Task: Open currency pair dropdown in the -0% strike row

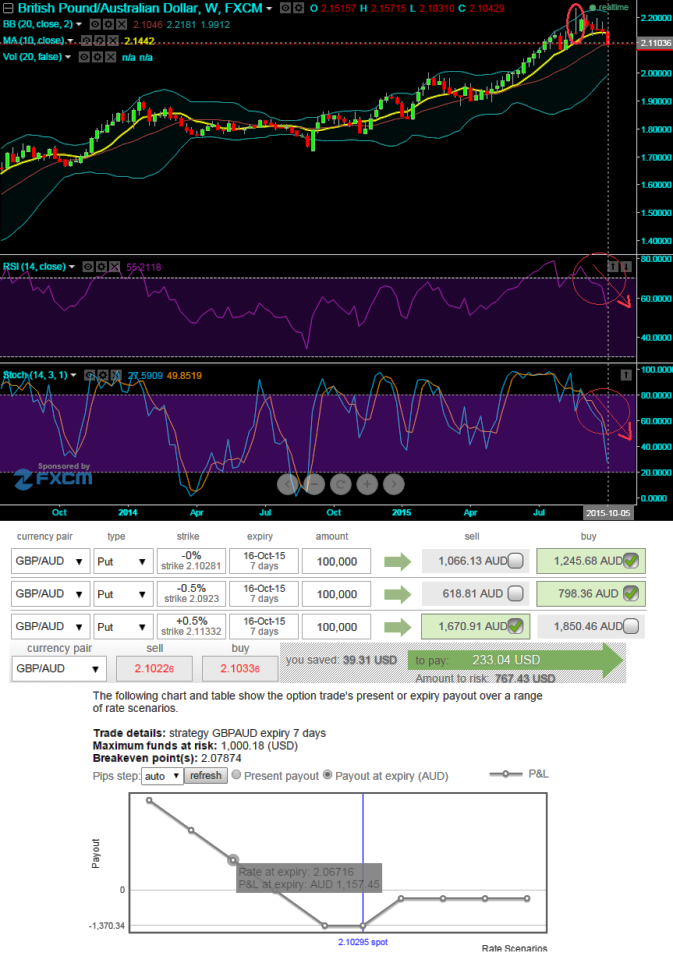Action: [50, 561]
